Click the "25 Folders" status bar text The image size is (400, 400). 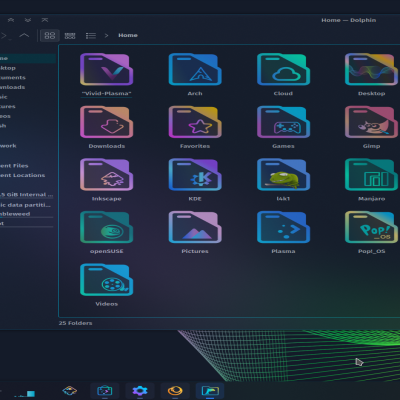point(75,323)
